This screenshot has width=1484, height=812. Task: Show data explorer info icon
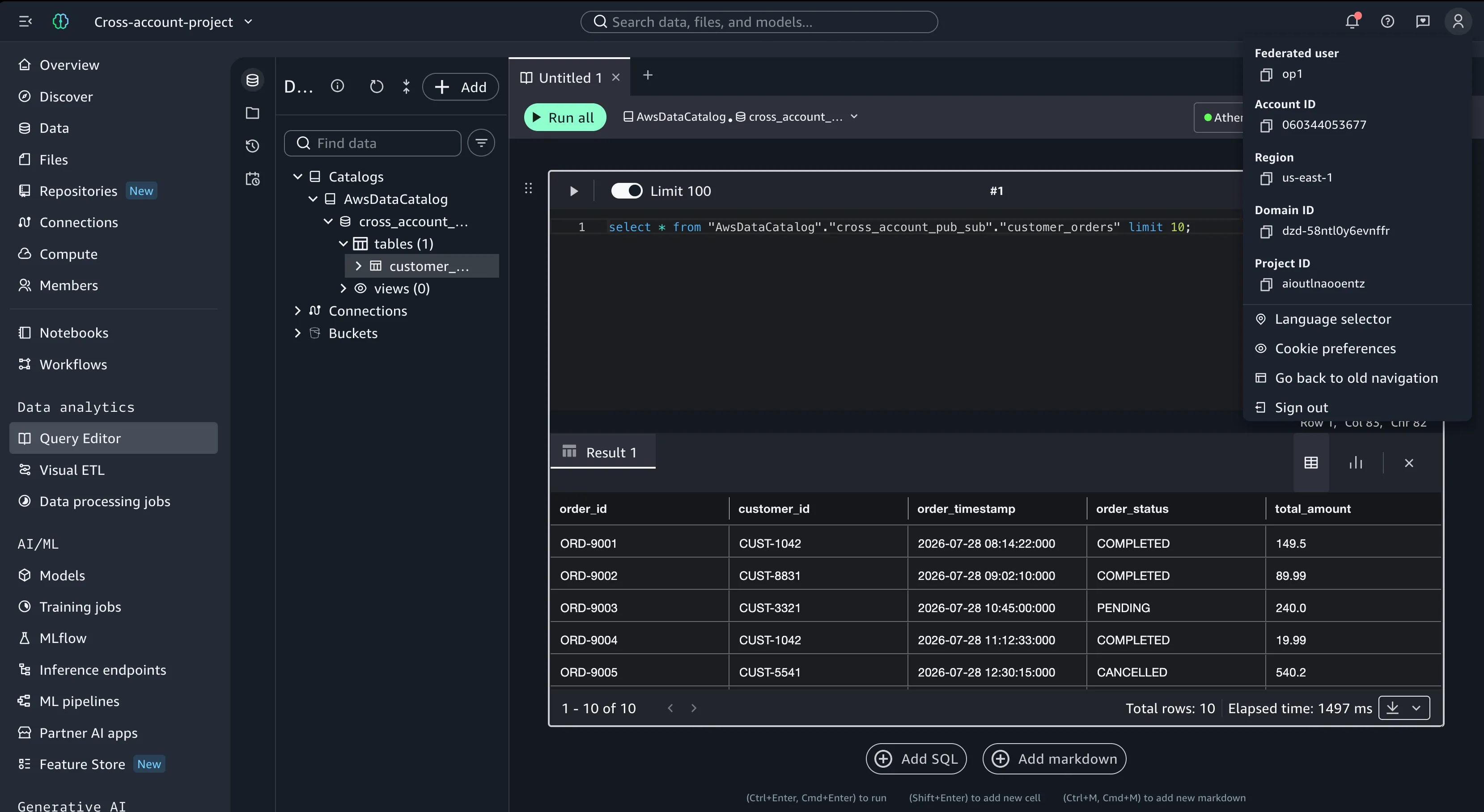pyautogui.click(x=338, y=86)
